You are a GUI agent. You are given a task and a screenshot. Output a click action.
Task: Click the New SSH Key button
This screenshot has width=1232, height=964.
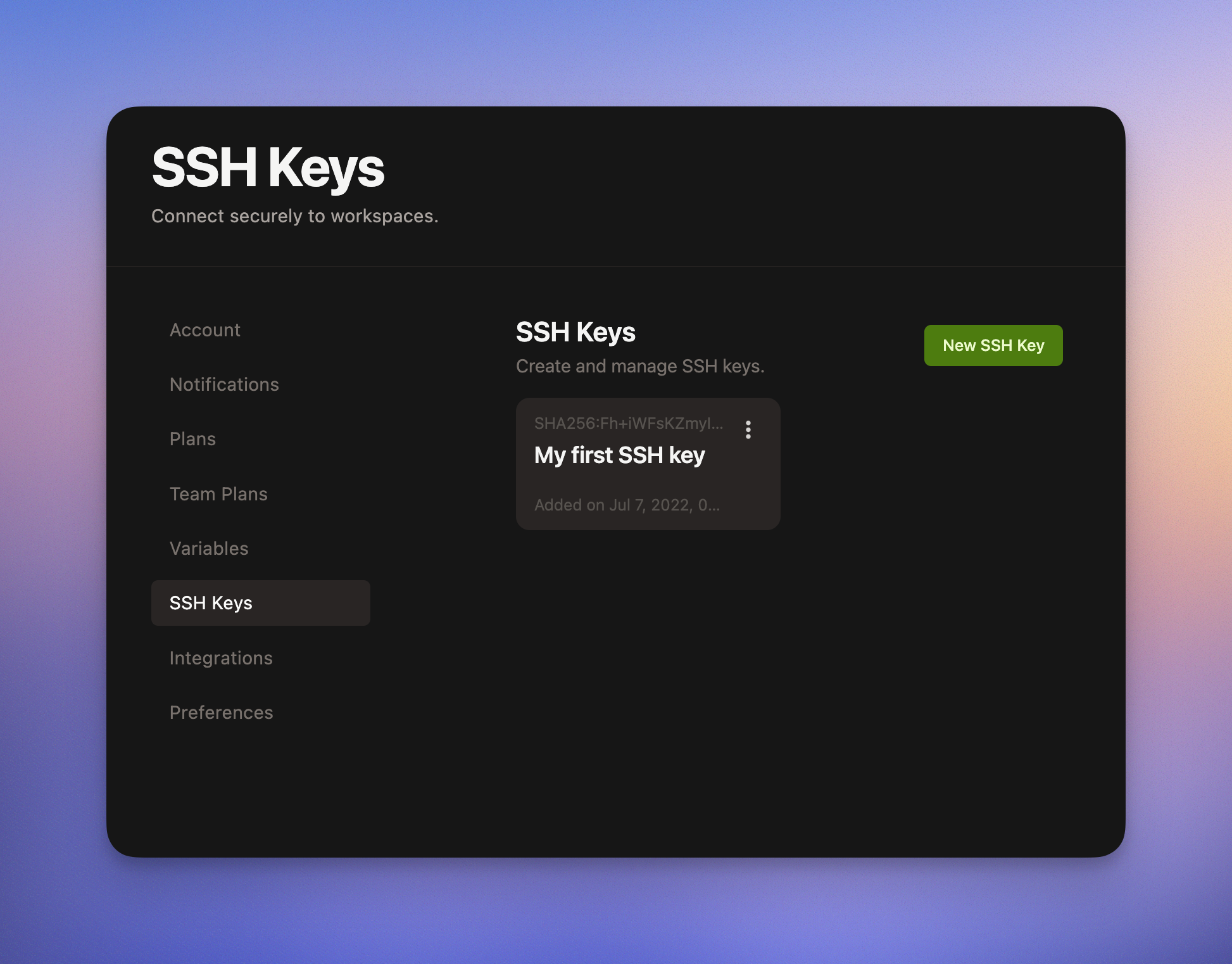pos(993,345)
